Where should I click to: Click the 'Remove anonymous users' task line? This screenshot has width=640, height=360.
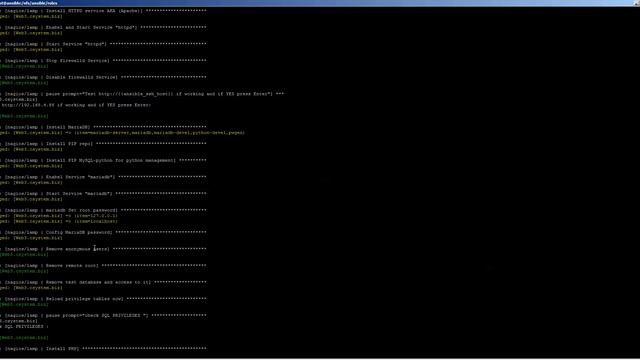click(103, 249)
